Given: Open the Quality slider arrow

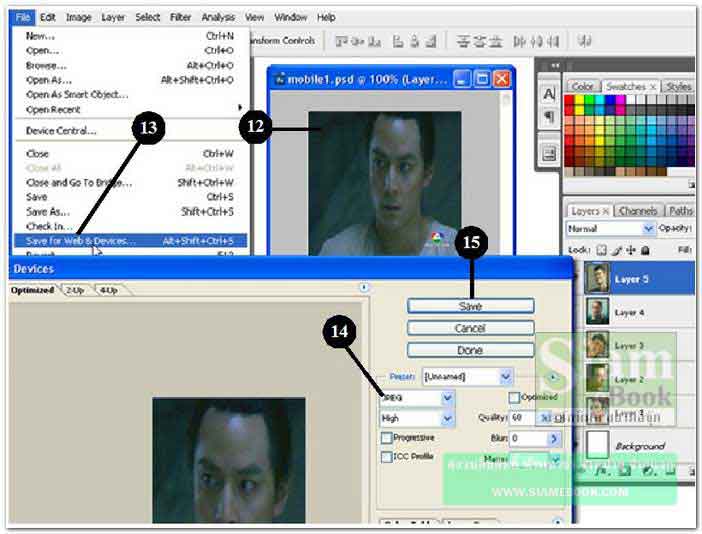Looking at the screenshot, I should [545, 418].
